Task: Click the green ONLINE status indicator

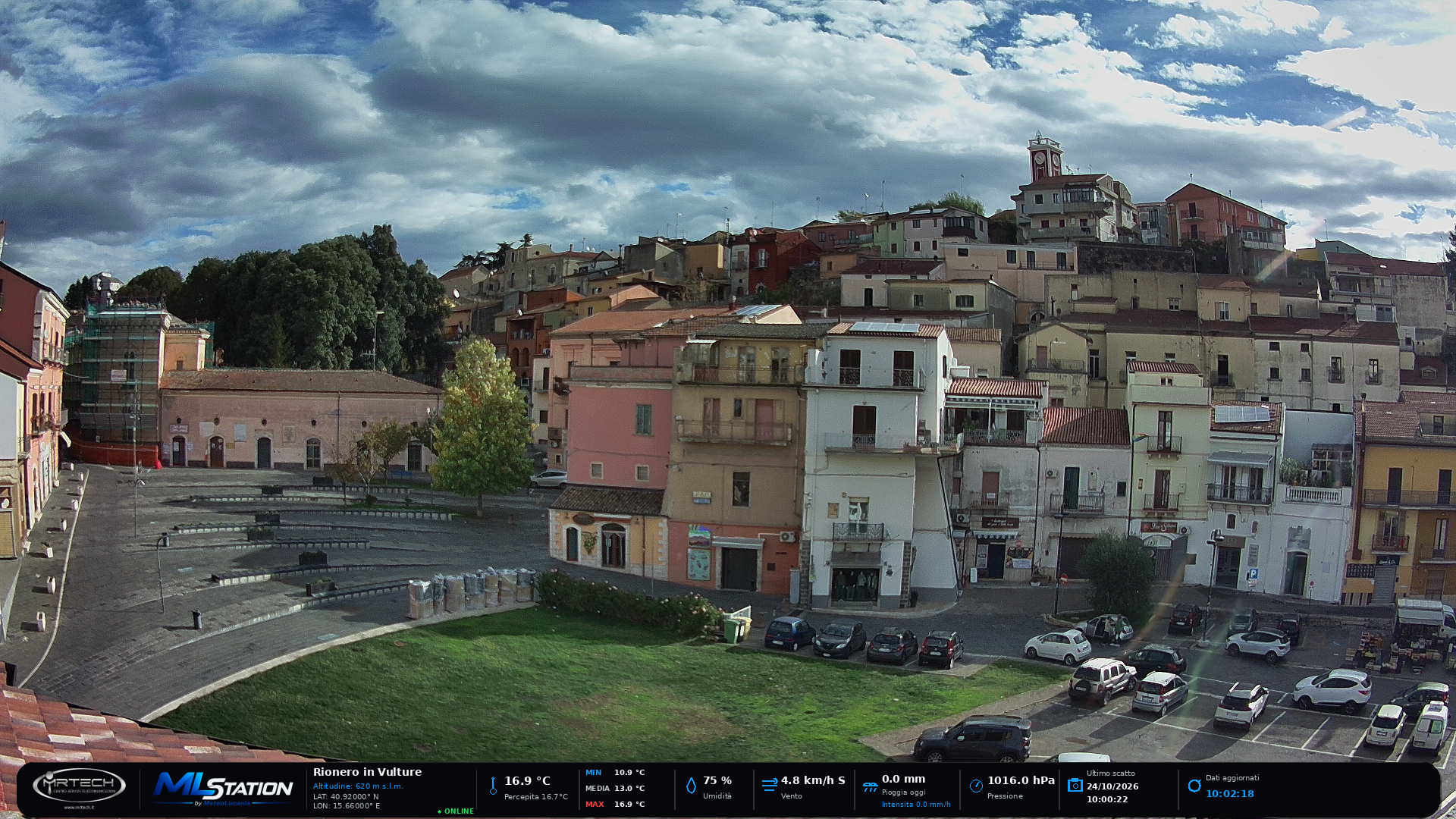Action: (x=456, y=811)
